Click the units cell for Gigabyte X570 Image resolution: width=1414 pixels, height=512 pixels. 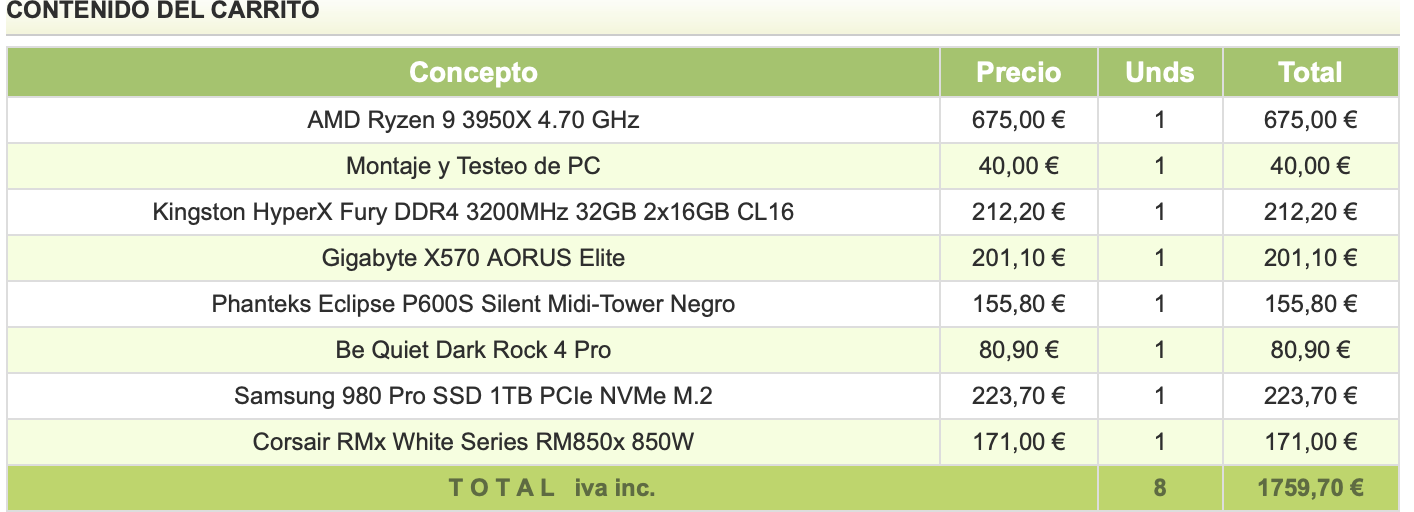coord(1160,258)
